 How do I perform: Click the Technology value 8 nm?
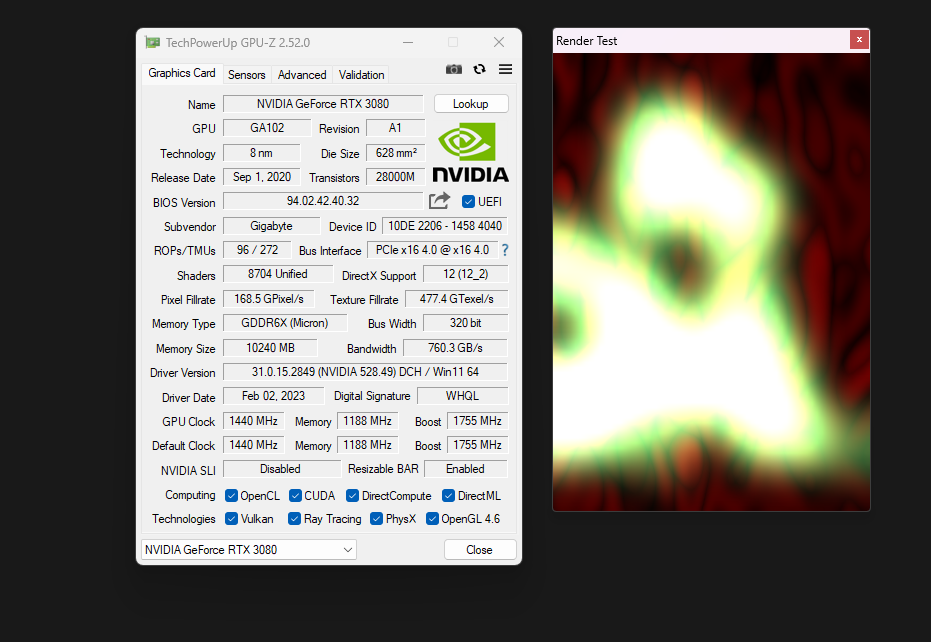(x=261, y=153)
